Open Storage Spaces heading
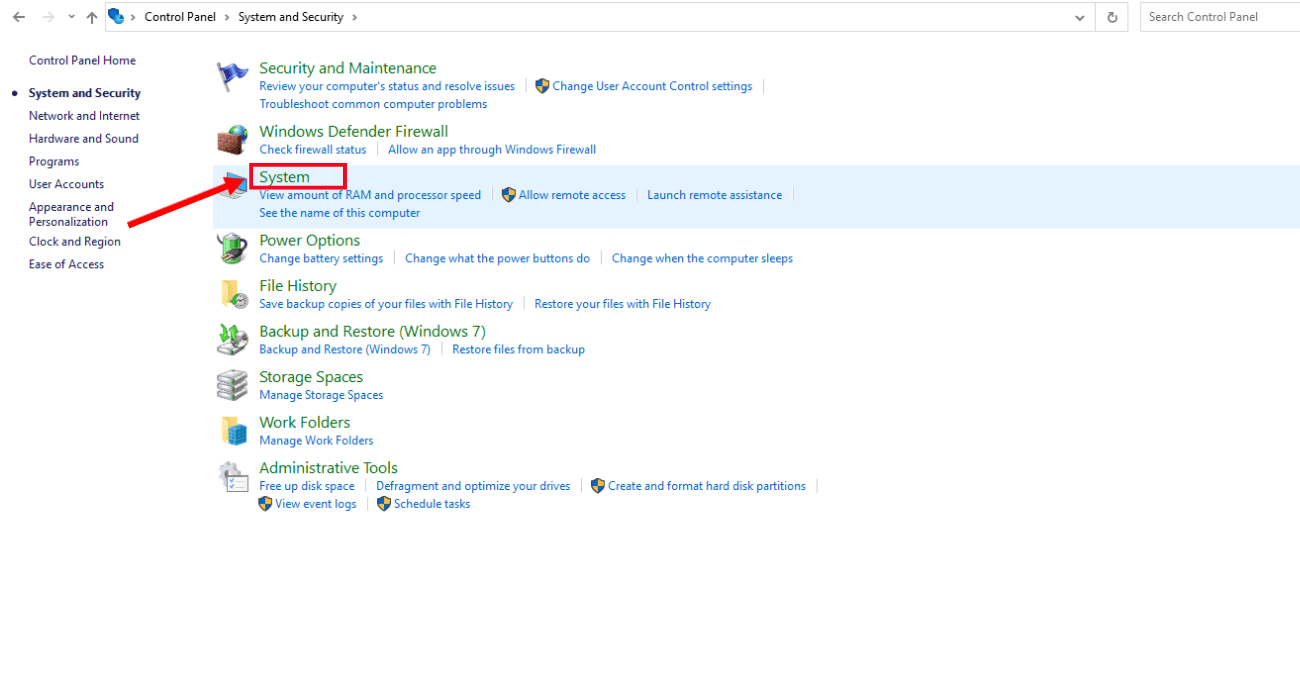 click(x=311, y=377)
